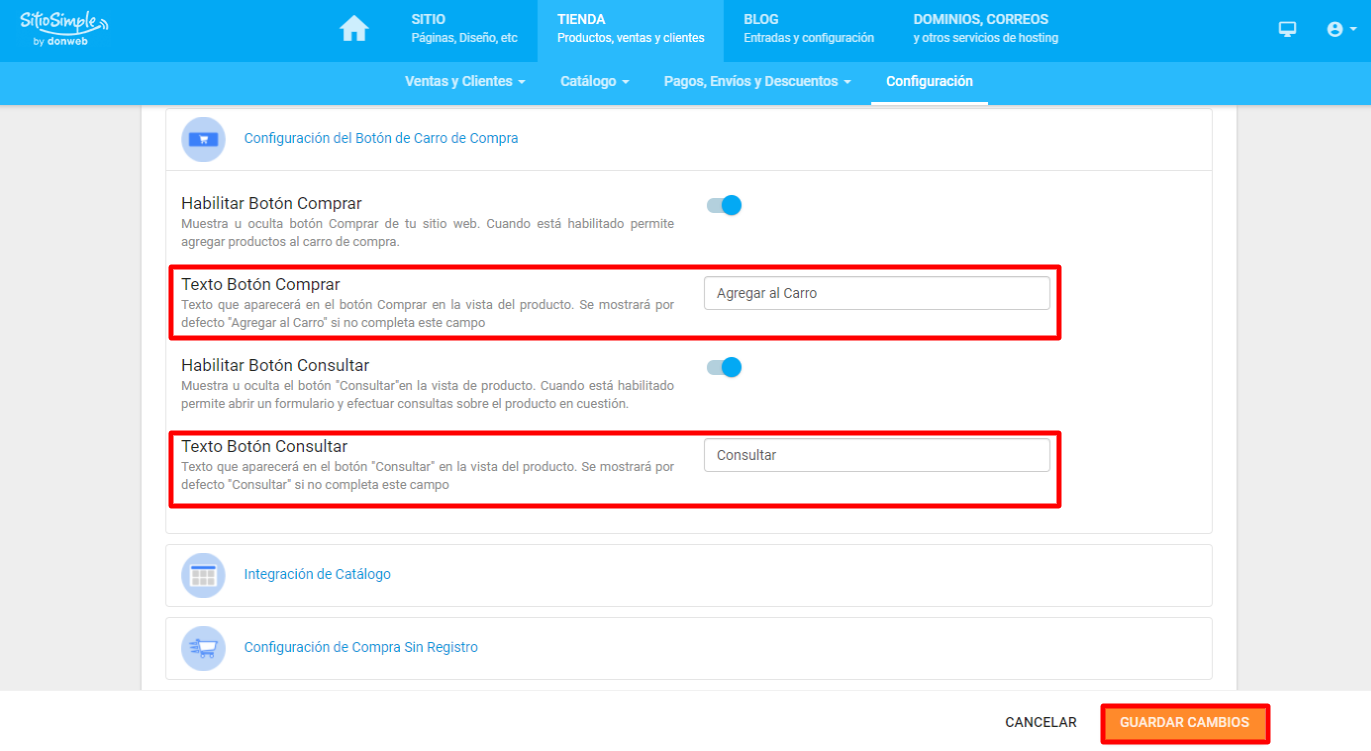Image resolution: width=1371 pixels, height=751 pixels.
Task: Click the Texto Botón Consultar label
Action: pyautogui.click(x=264, y=446)
